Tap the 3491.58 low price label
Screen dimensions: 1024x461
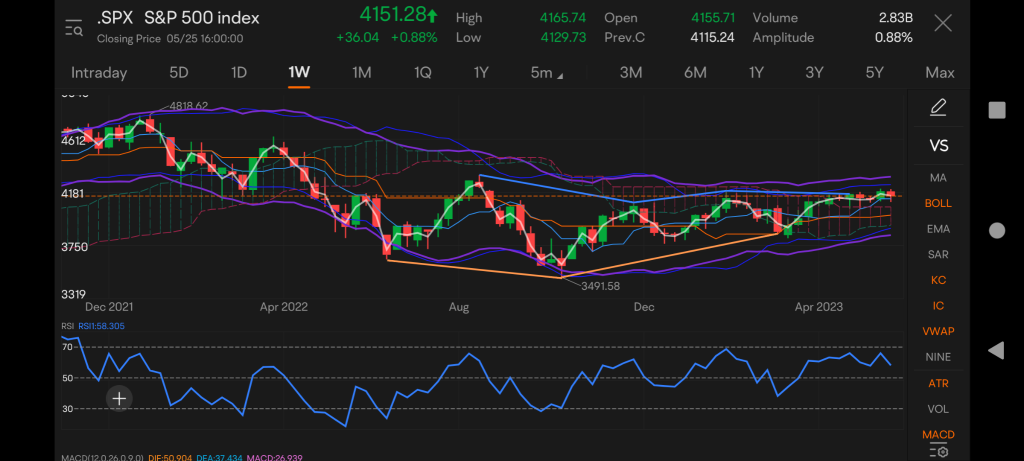[600, 285]
